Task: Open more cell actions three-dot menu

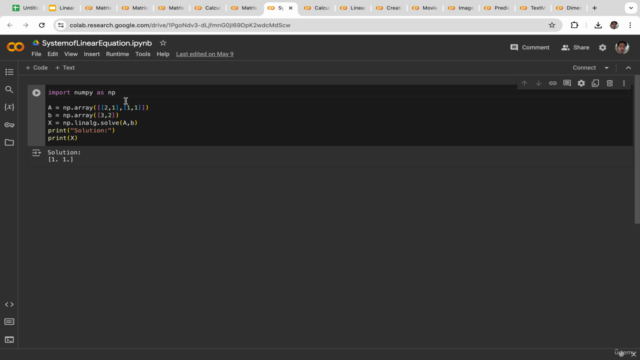Action: click(624, 83)
